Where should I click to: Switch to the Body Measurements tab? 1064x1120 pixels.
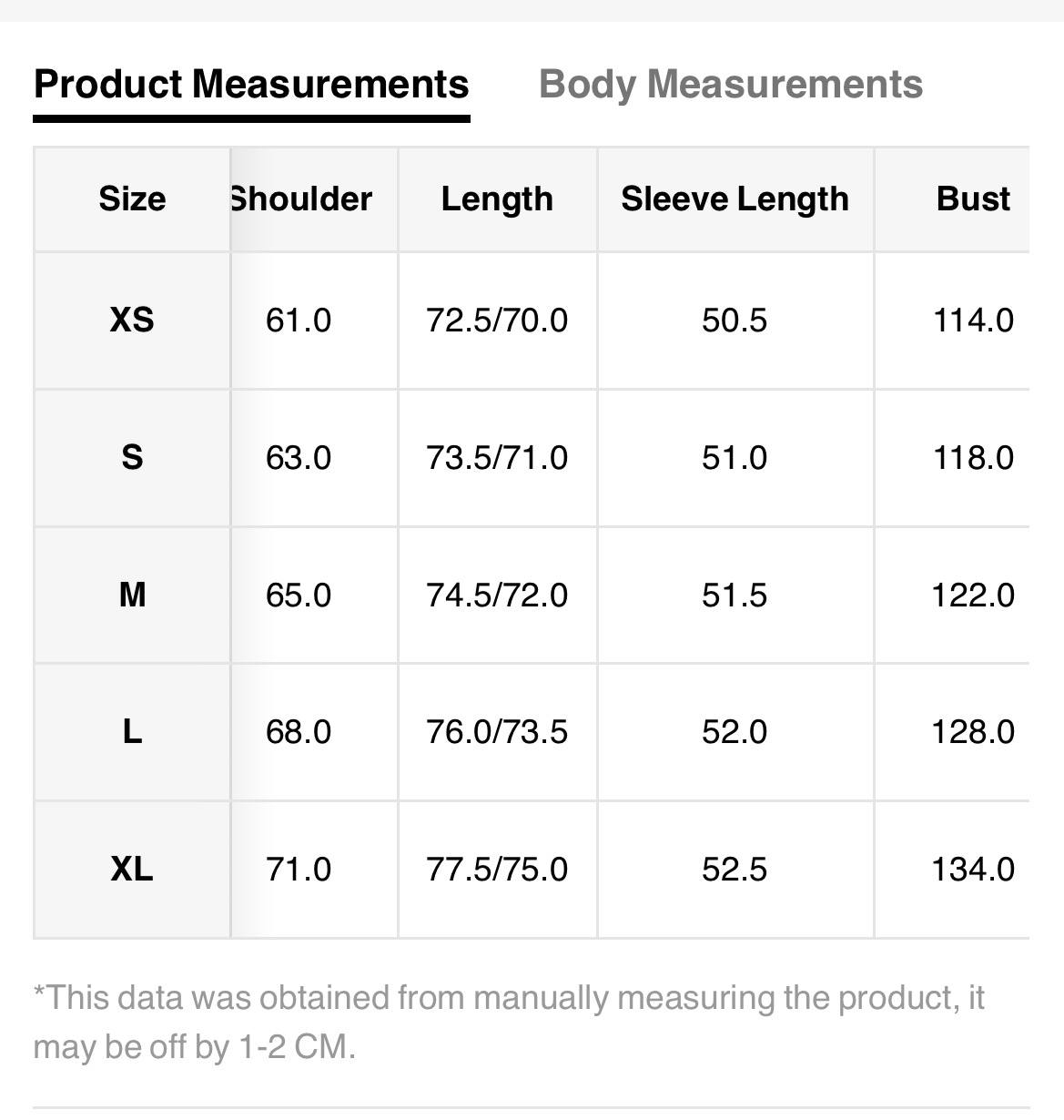click(x=730, y=85)
